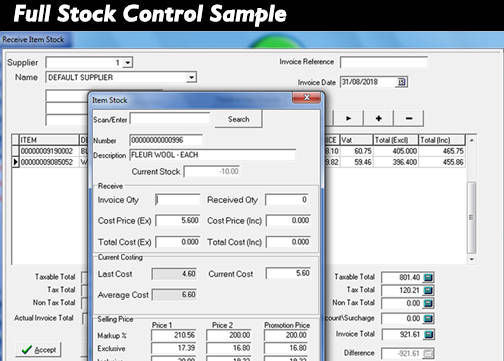This screenshot has height=361, width=504.
Task: Open the DEFAULT SUPPLIER name dropdown
Action: [x=191, y=77]
